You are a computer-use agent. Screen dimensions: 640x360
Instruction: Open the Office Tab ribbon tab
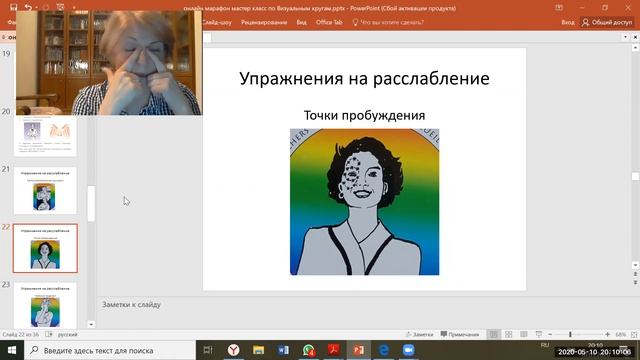click(x=329, y=22)
